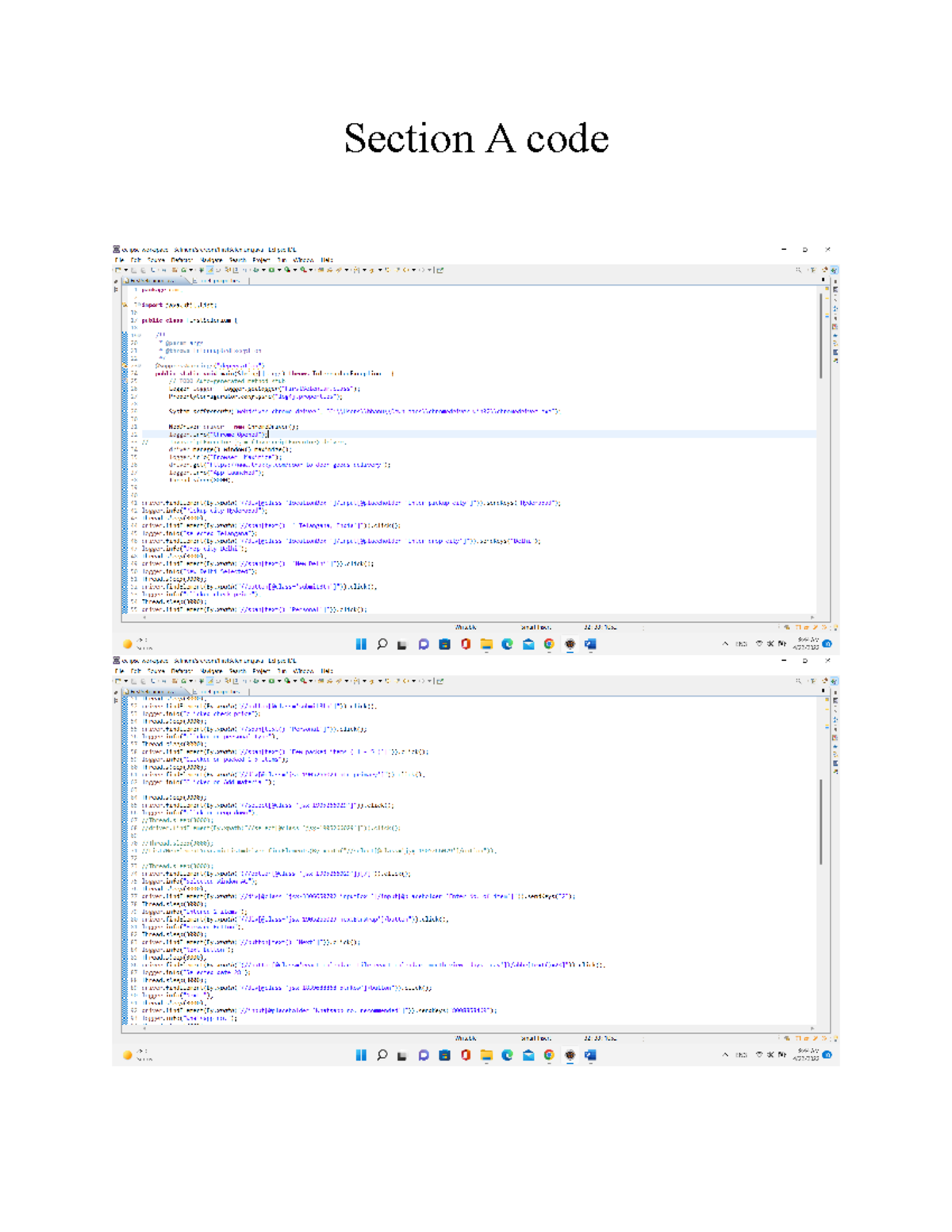Open the New Java Class wizard icon
This screenshot has height=1232, width=952.
pos(183,271)
